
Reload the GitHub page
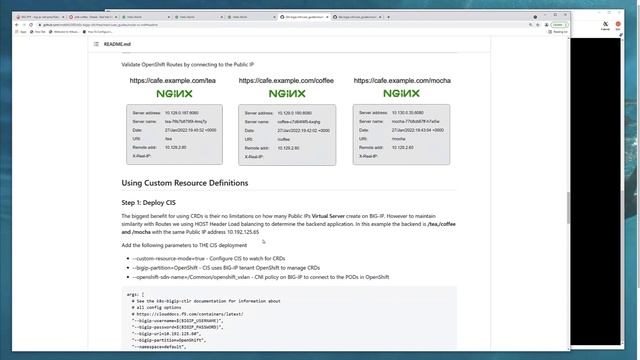tap(31, 25)
